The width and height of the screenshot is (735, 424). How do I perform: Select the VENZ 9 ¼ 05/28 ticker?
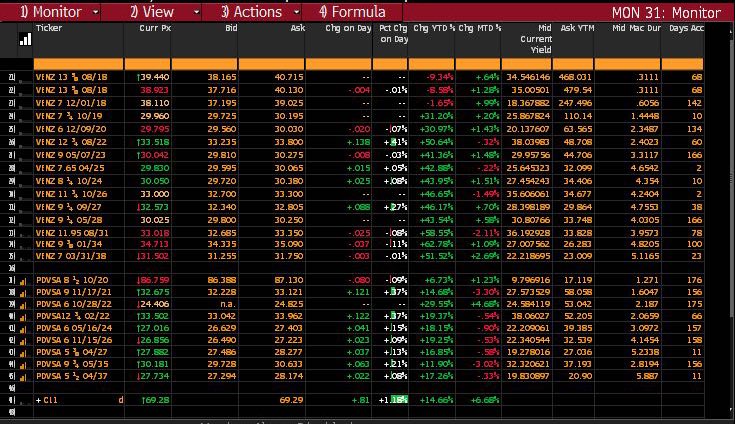(69, 220)
